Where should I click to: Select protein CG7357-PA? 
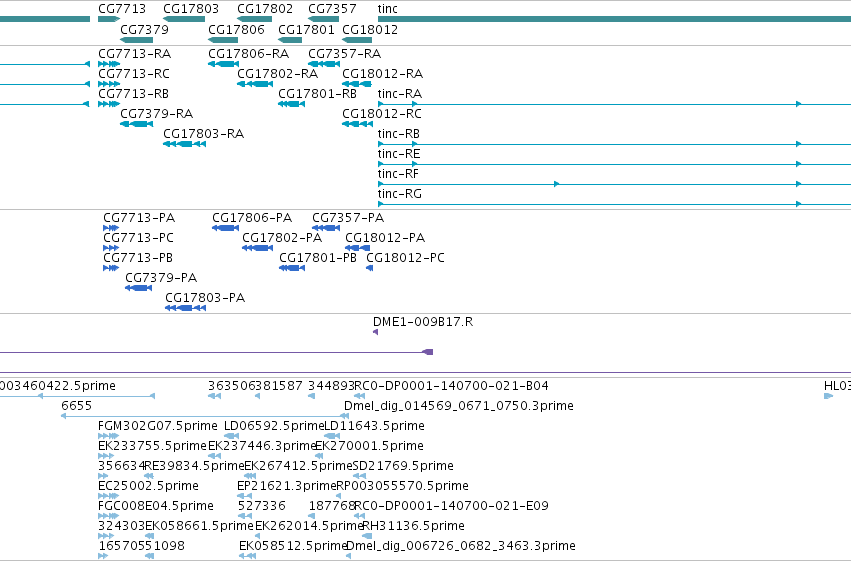point(348,218)
